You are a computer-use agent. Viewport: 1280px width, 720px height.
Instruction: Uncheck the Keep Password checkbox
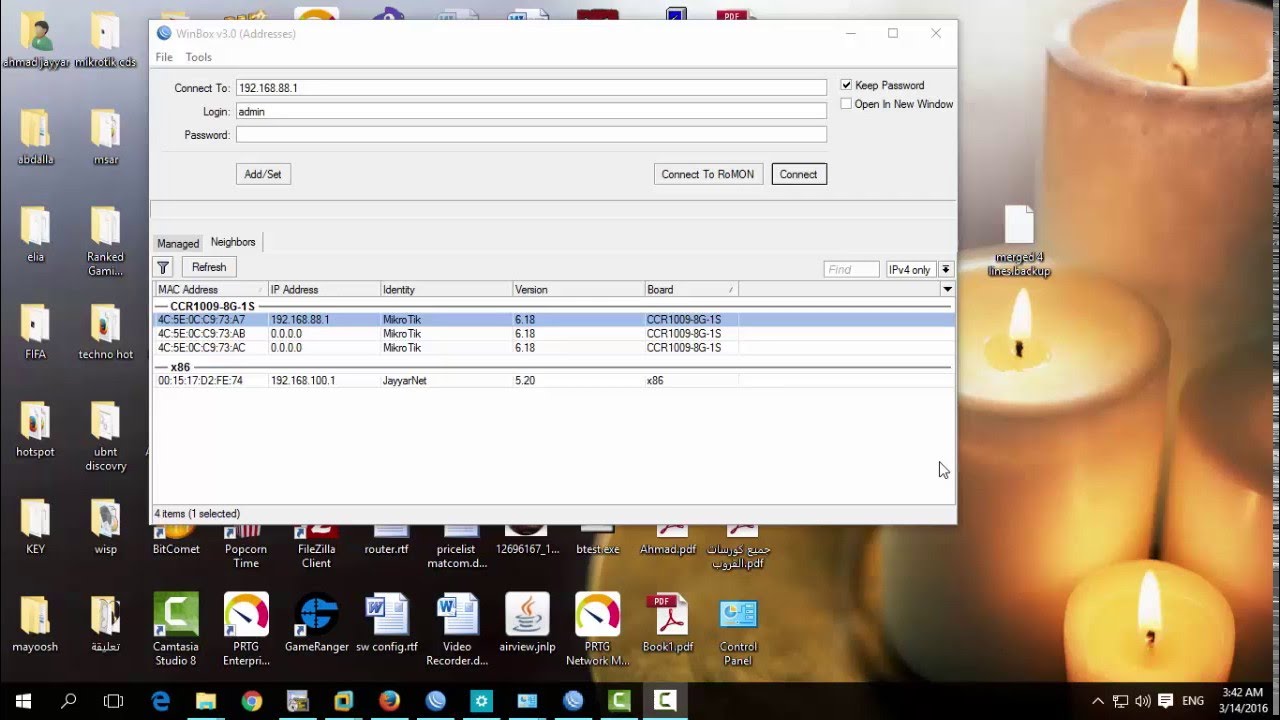[846, 85]
